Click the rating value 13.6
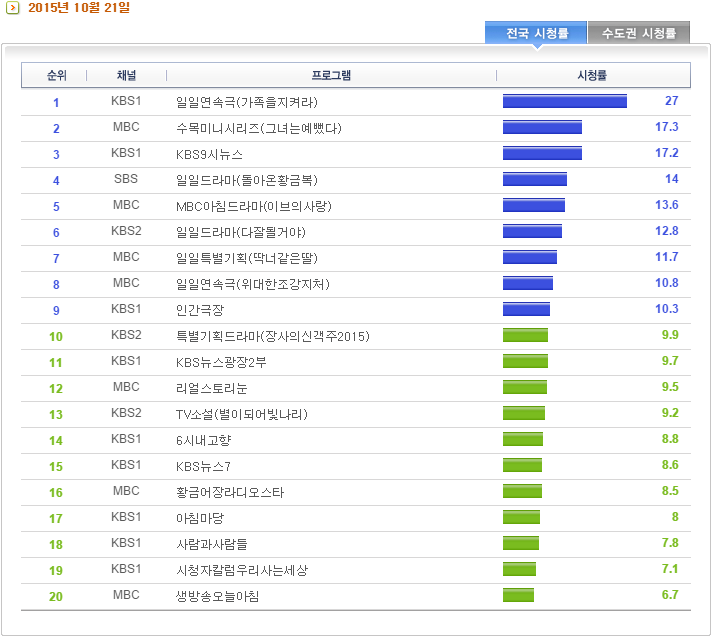The image size is (712, 637). (x=667, y=205)
